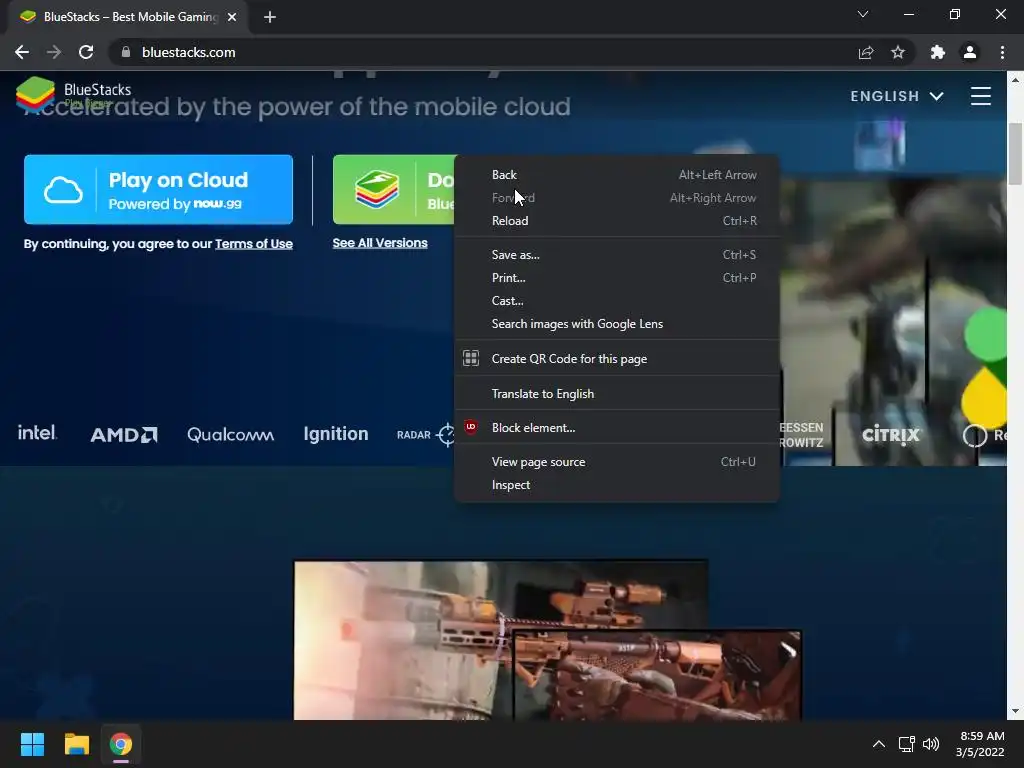The image size is (1024, 768).
Task: Open the tab search chevron
Action: [x=863, y=14]
